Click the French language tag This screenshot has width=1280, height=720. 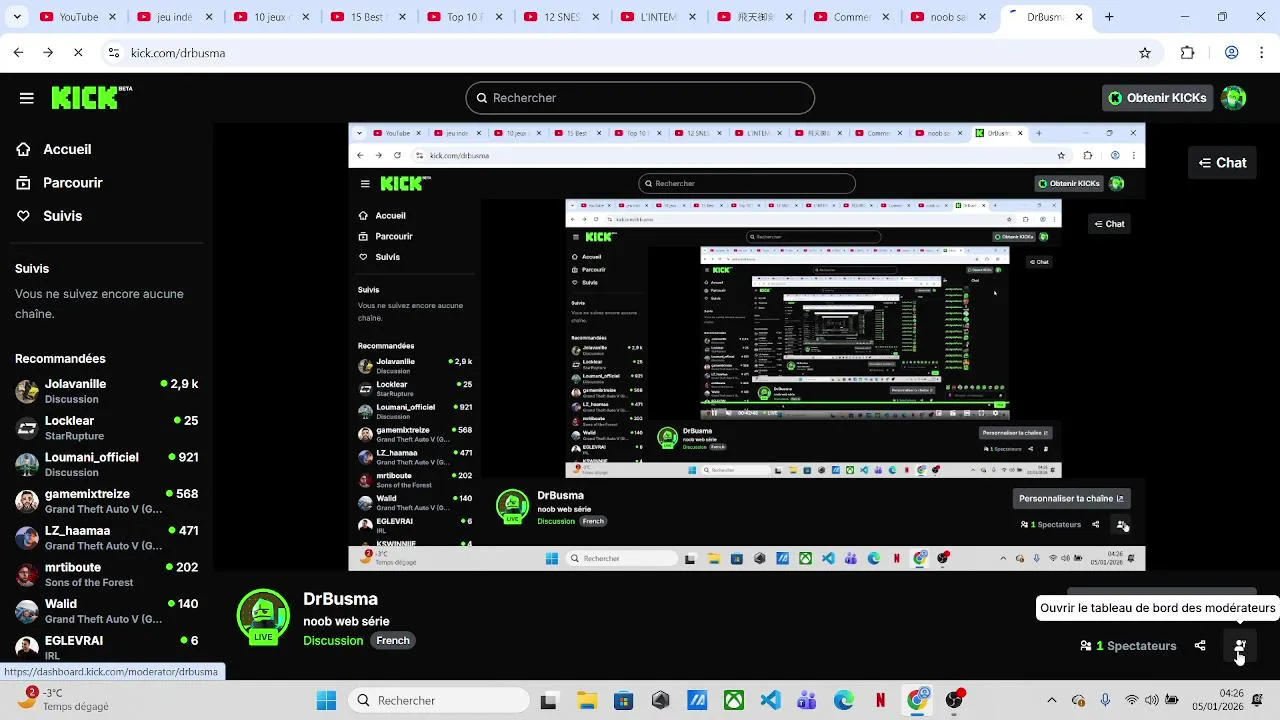393,640
